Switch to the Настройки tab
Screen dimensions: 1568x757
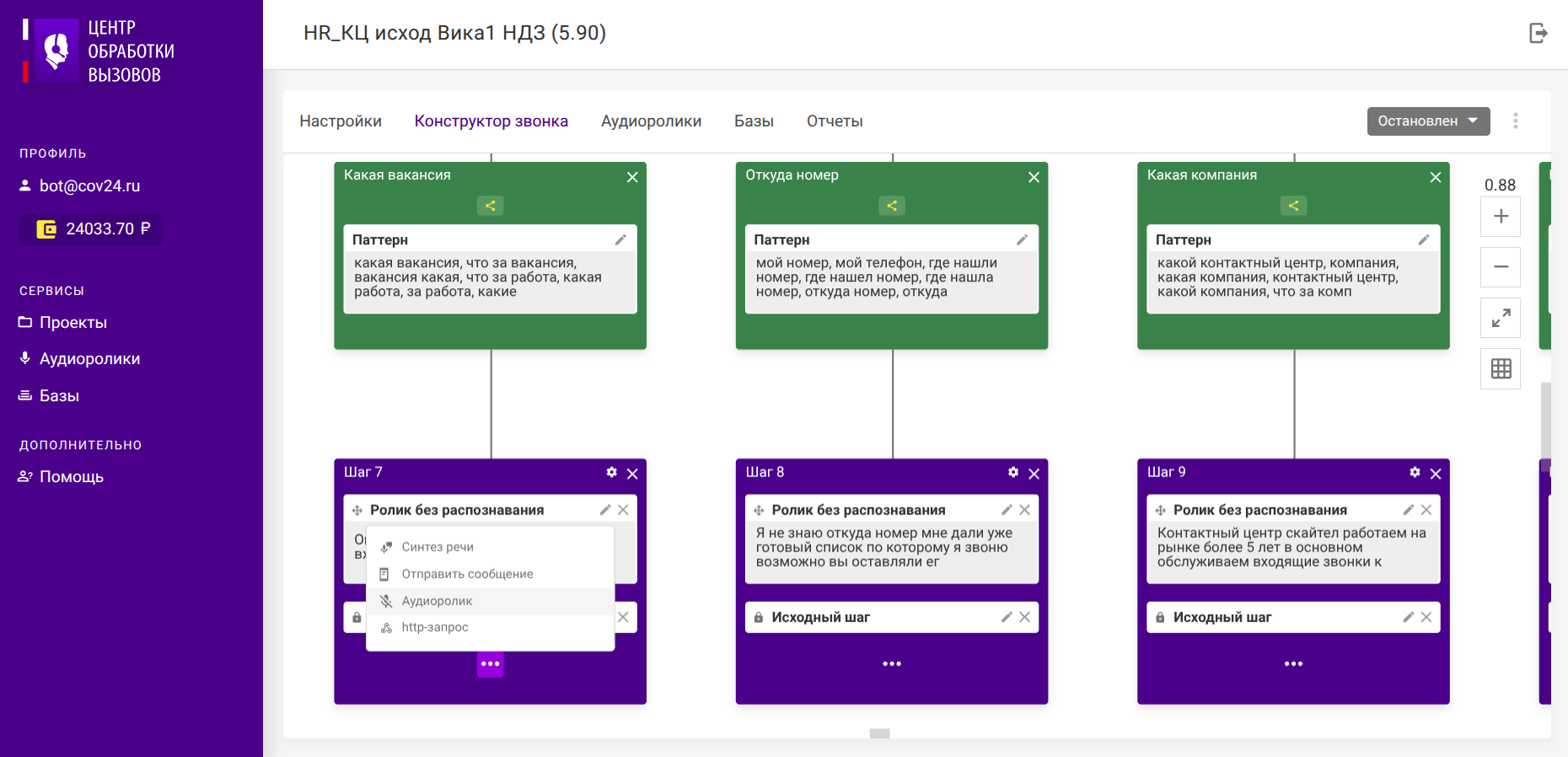tap(341, 121)
